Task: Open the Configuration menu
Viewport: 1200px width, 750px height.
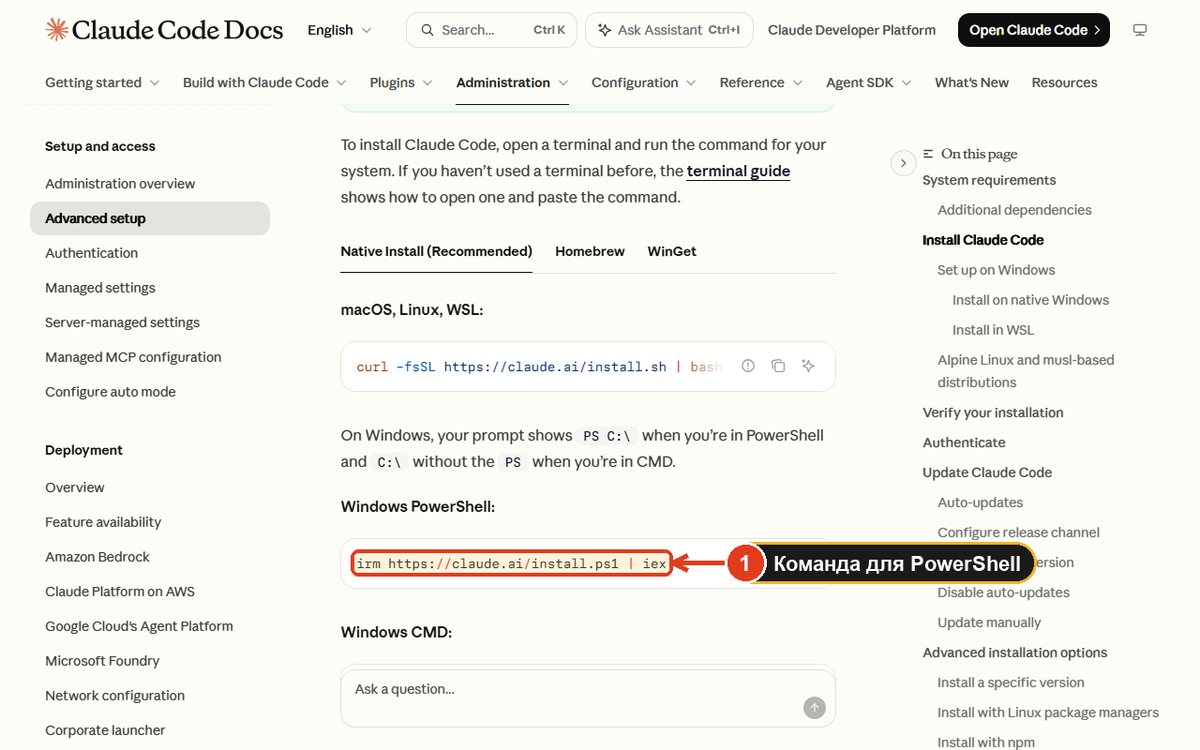Action: (643, 82)
